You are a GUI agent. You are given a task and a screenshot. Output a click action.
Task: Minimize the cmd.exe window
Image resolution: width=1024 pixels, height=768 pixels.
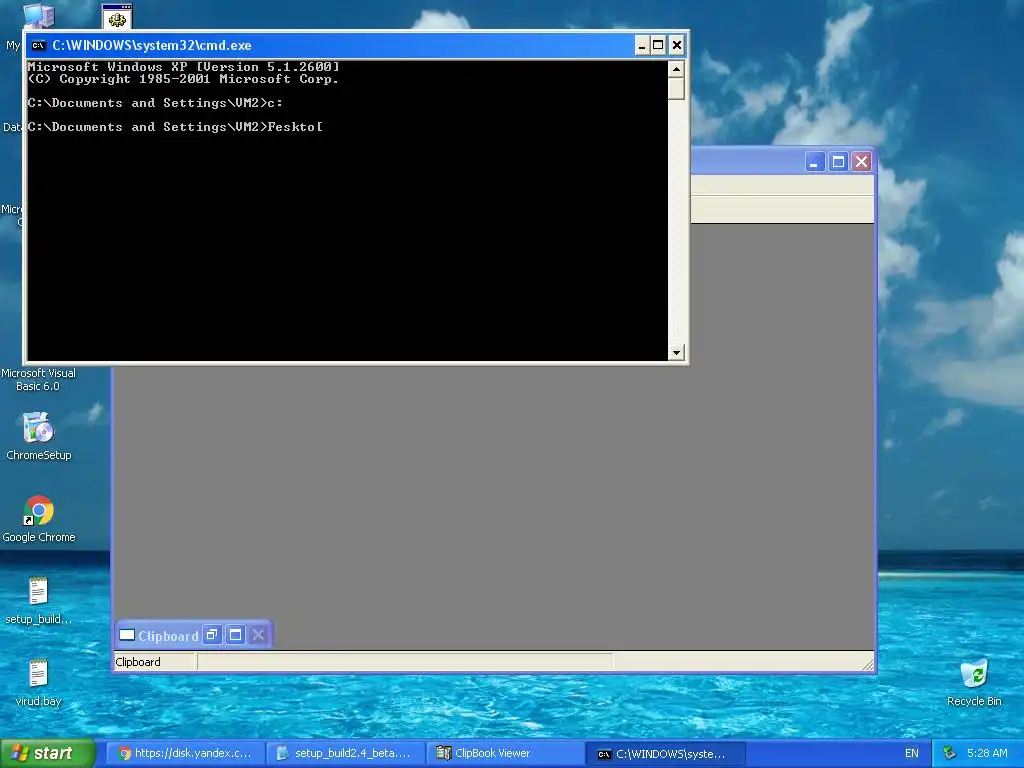(x=641, y=45)
